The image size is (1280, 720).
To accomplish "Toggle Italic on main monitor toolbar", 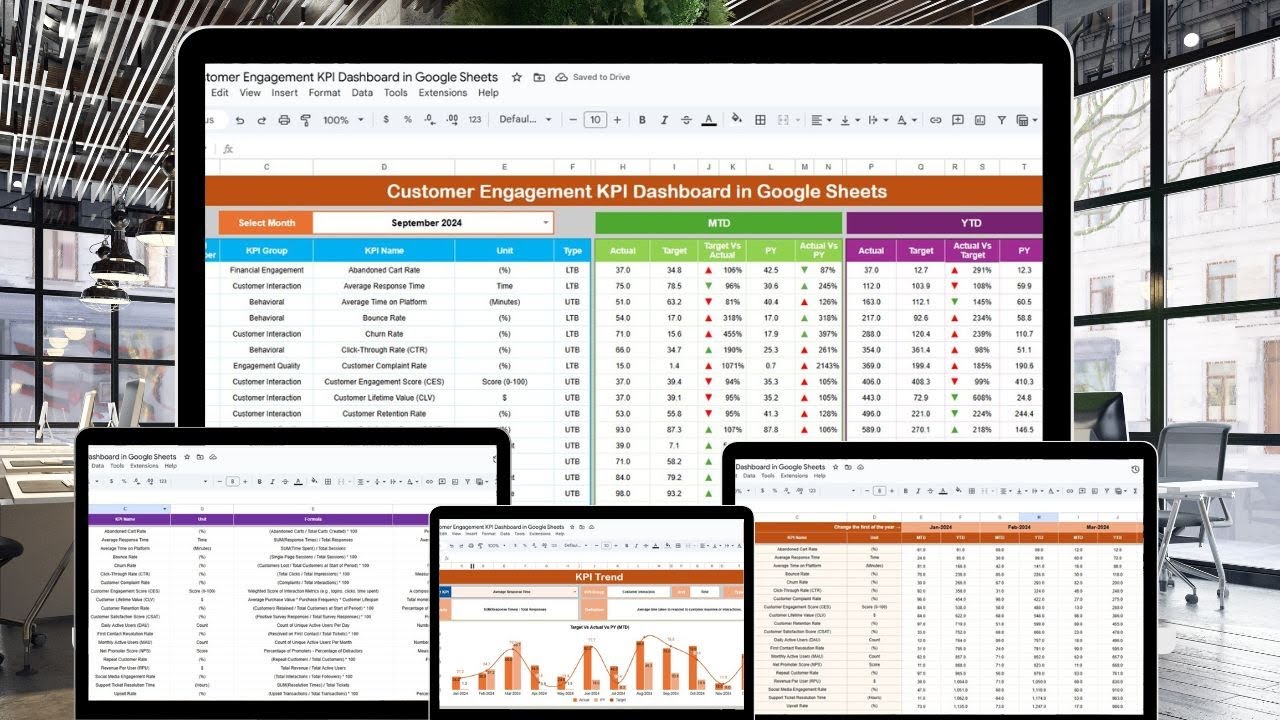I will [x=664, y=120].
